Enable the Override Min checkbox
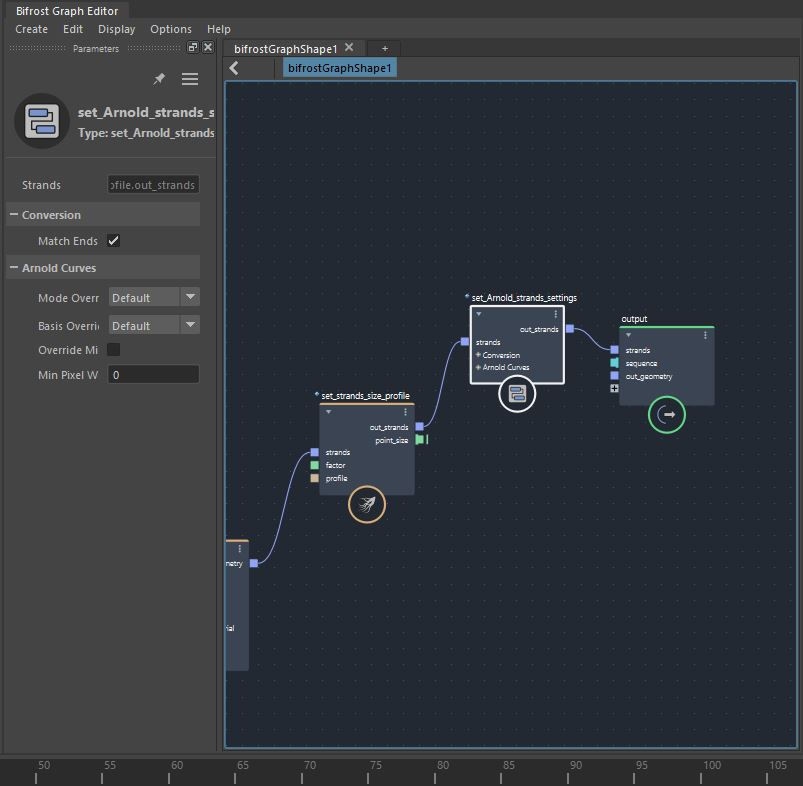 tap(114, 350)
